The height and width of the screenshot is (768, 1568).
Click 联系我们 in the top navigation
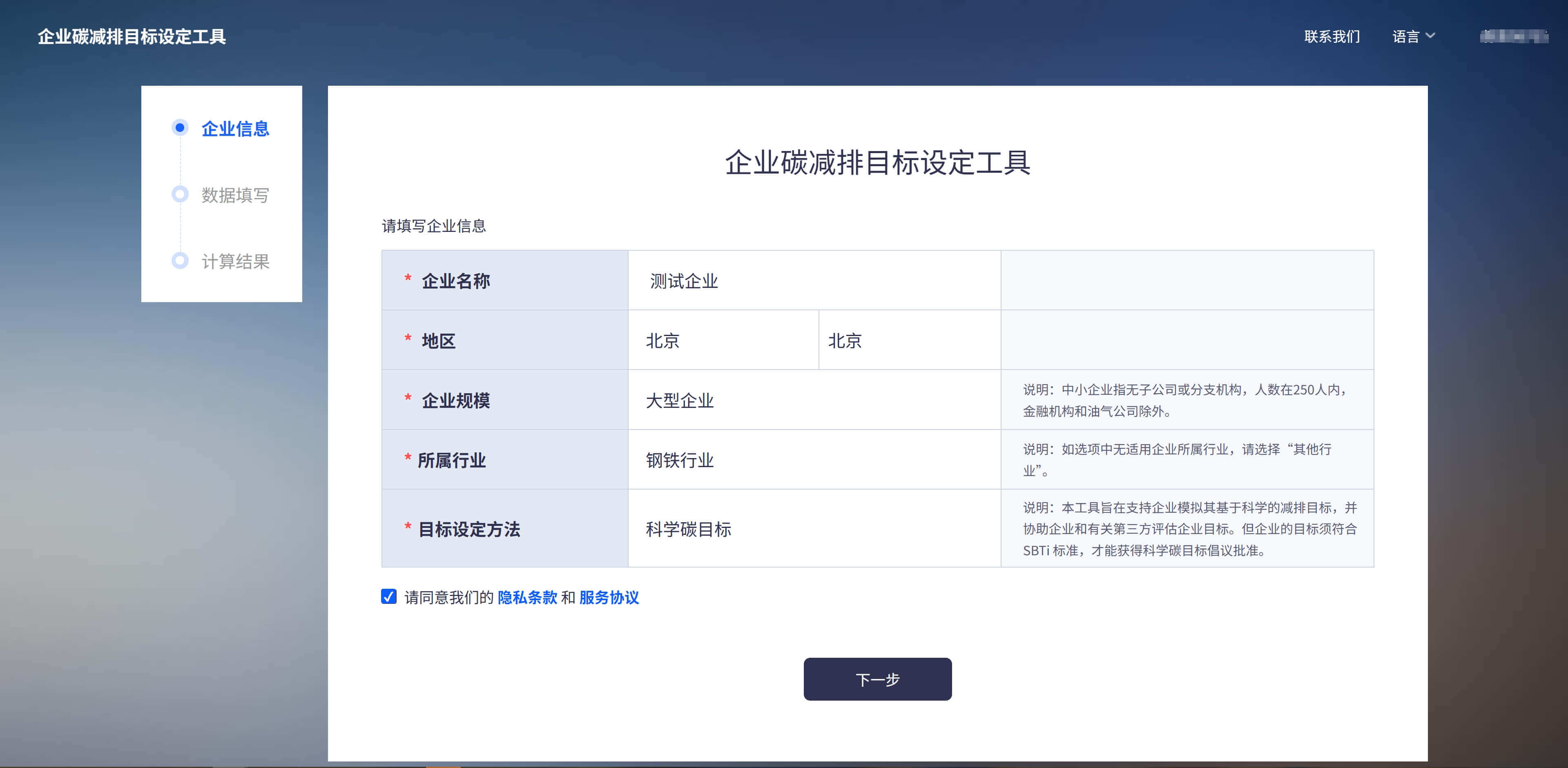1331,36
